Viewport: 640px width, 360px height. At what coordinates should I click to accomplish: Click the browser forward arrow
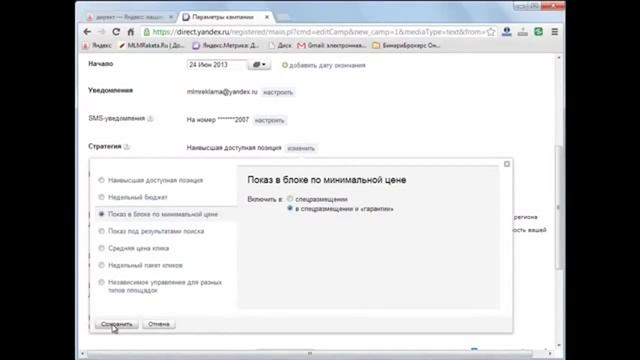pyautogui.click(x=102, y=31)
